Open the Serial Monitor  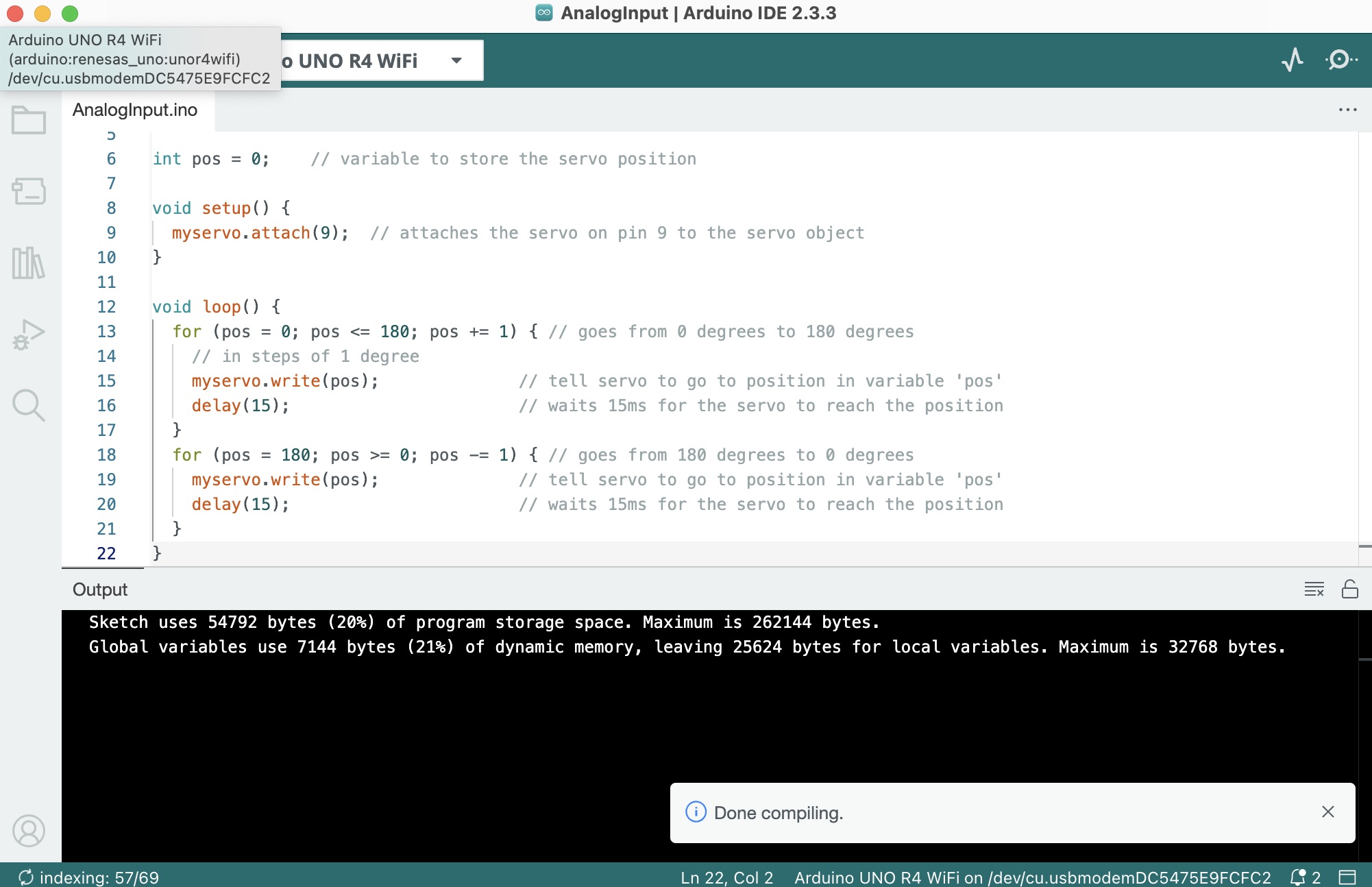(1340, 60)
